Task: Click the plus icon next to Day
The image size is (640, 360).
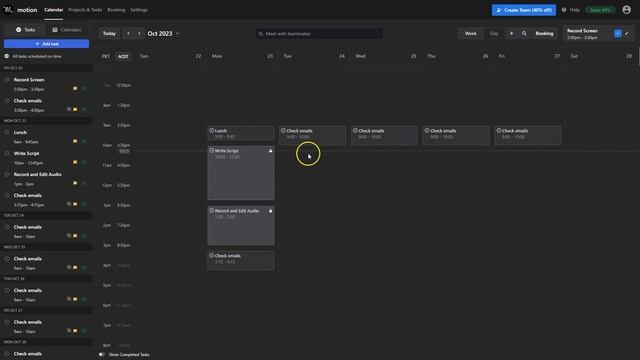Action: [x=511, y=33]
